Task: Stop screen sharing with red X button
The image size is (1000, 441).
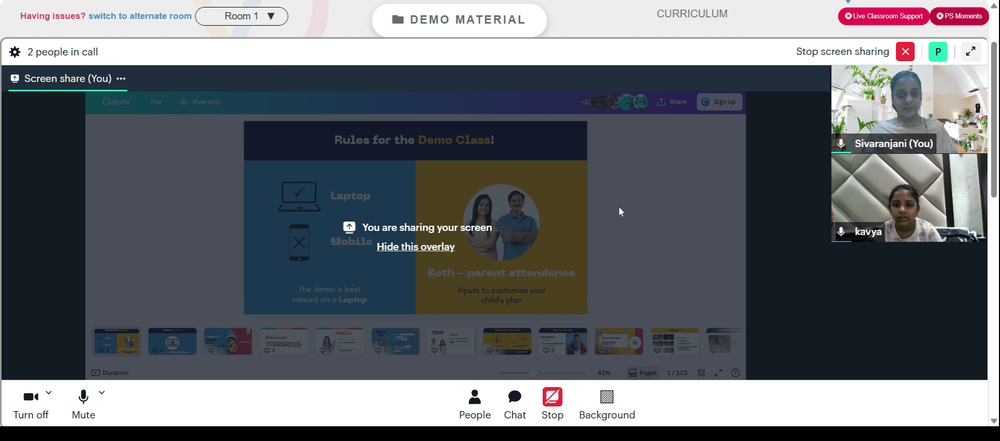Action: pyautogui.click(x=905, y=52)
